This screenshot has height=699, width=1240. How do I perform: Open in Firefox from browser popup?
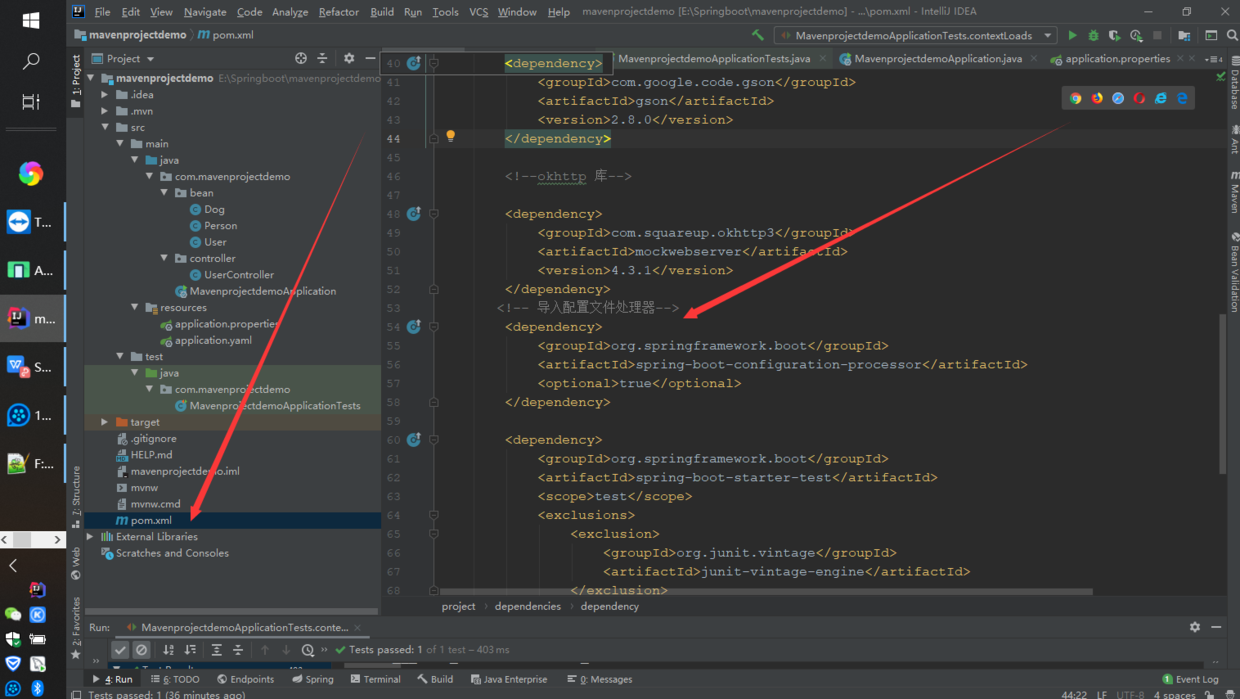pyautogui.click(x=1097, y=98)
